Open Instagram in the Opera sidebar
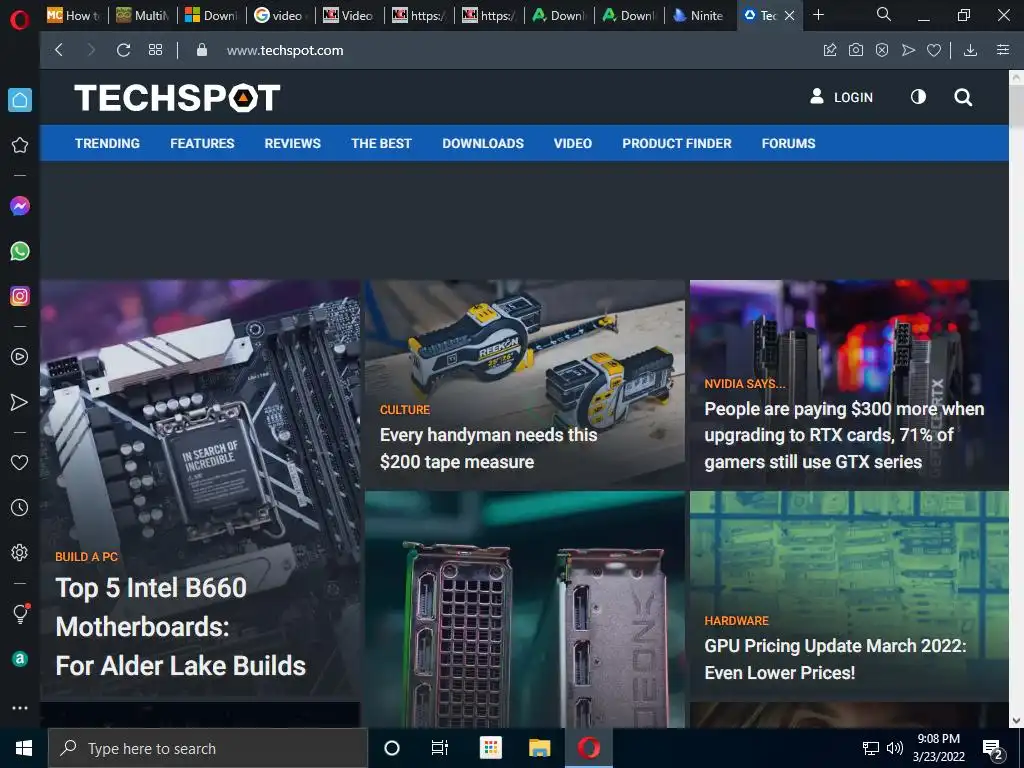This screenshot has height=768, width=1024. pos(20,296)
